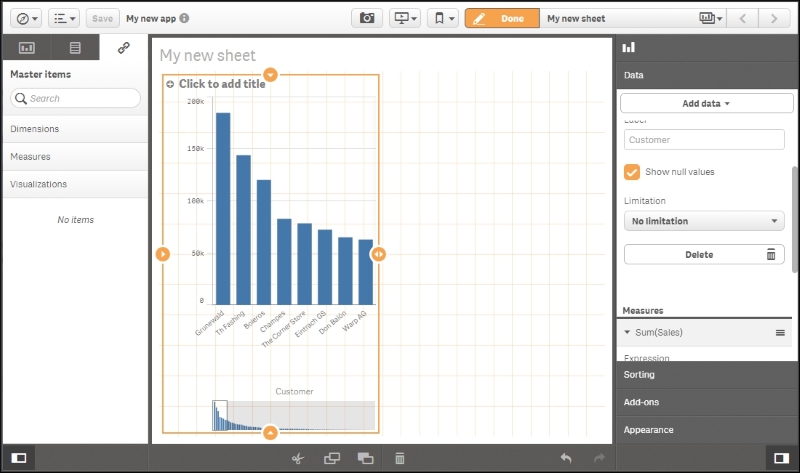Go to the next sheet arrow
This screenshot has height=473, width=800.
[x=772, y=18]
